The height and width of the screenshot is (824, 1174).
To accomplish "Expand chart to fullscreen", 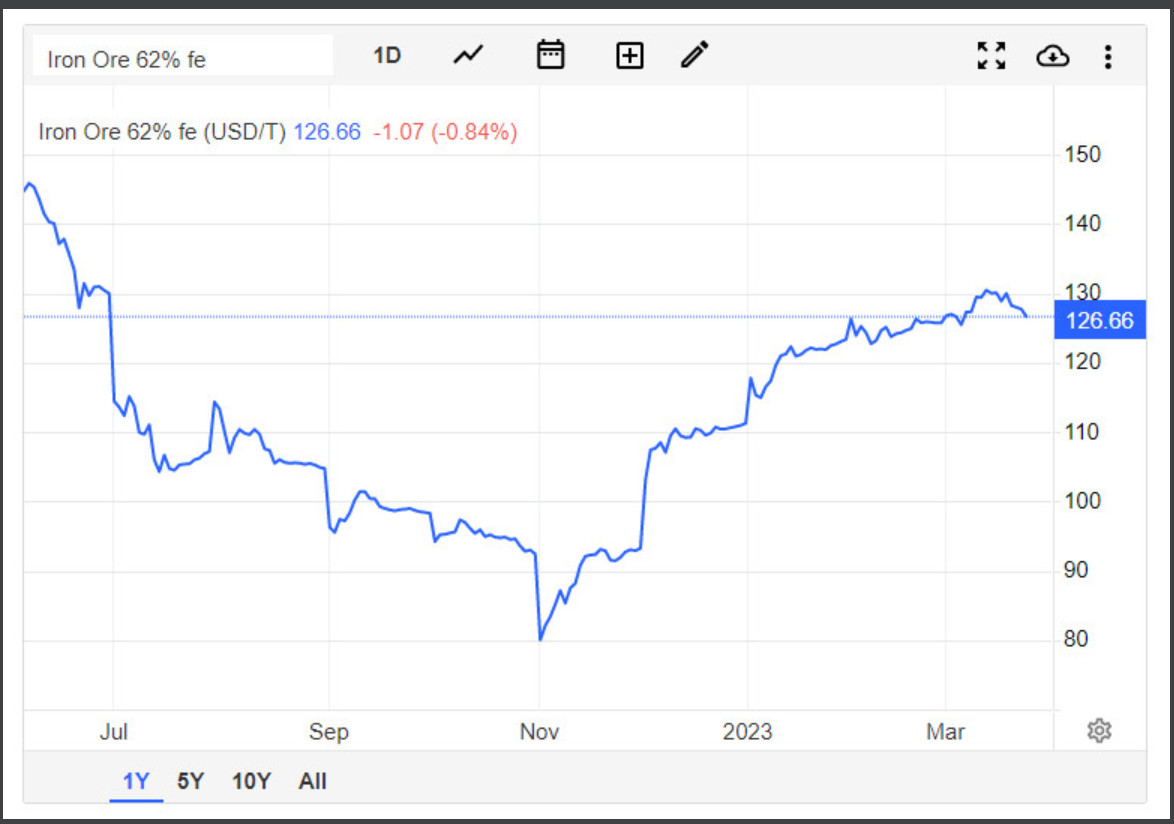I will tap(991, 55).
